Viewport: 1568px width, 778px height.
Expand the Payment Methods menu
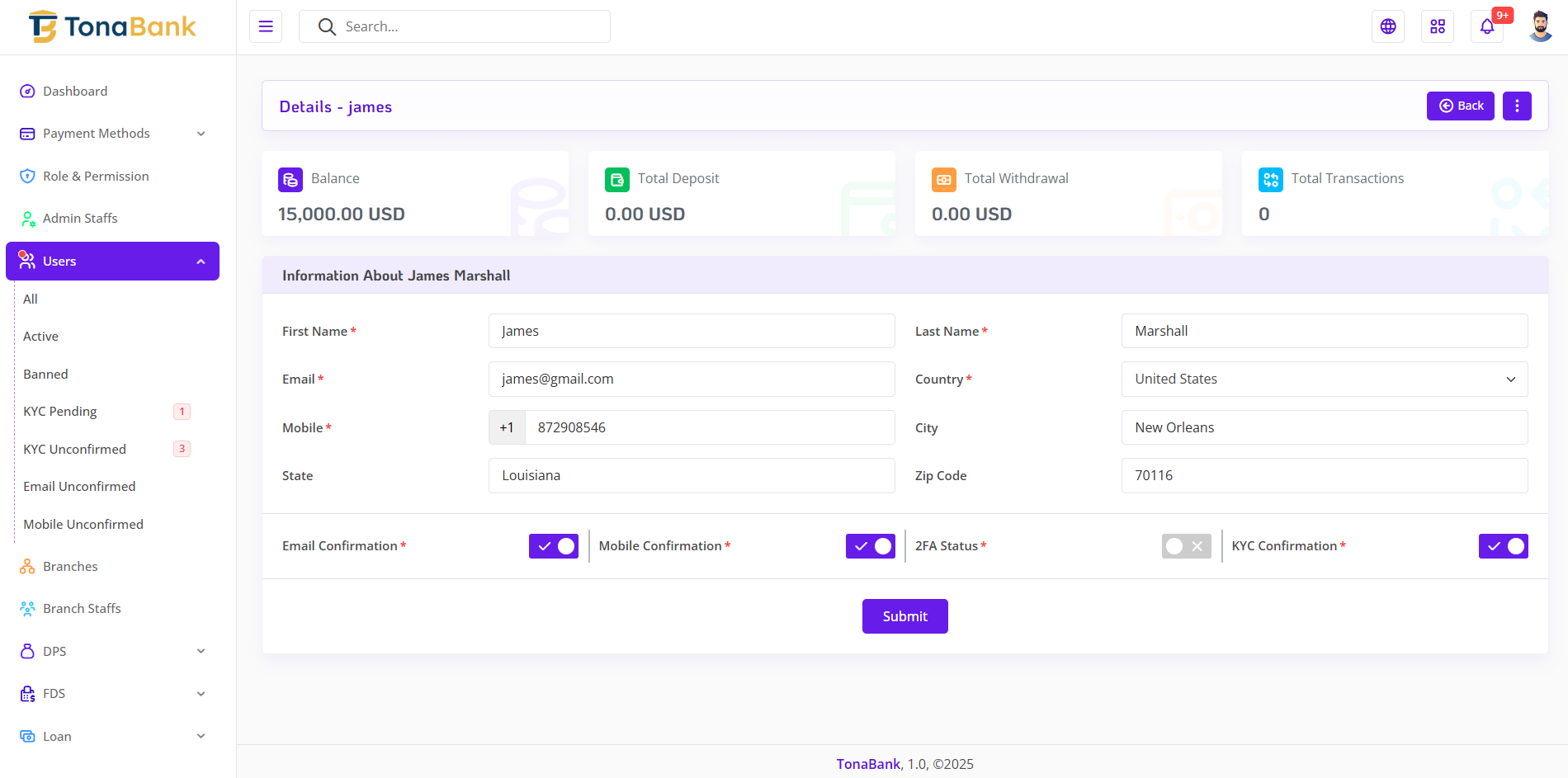pyautogui.click(x=112, y=134)
